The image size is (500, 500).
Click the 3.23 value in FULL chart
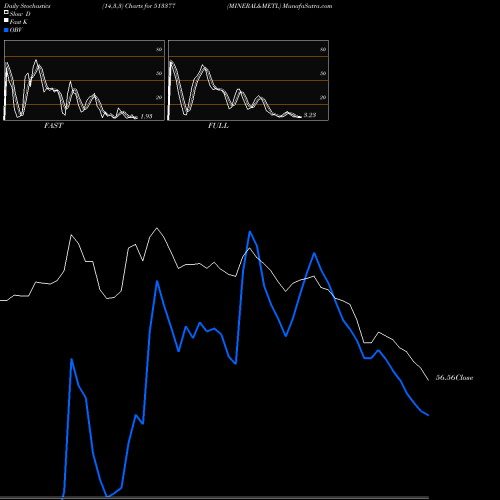310,115
